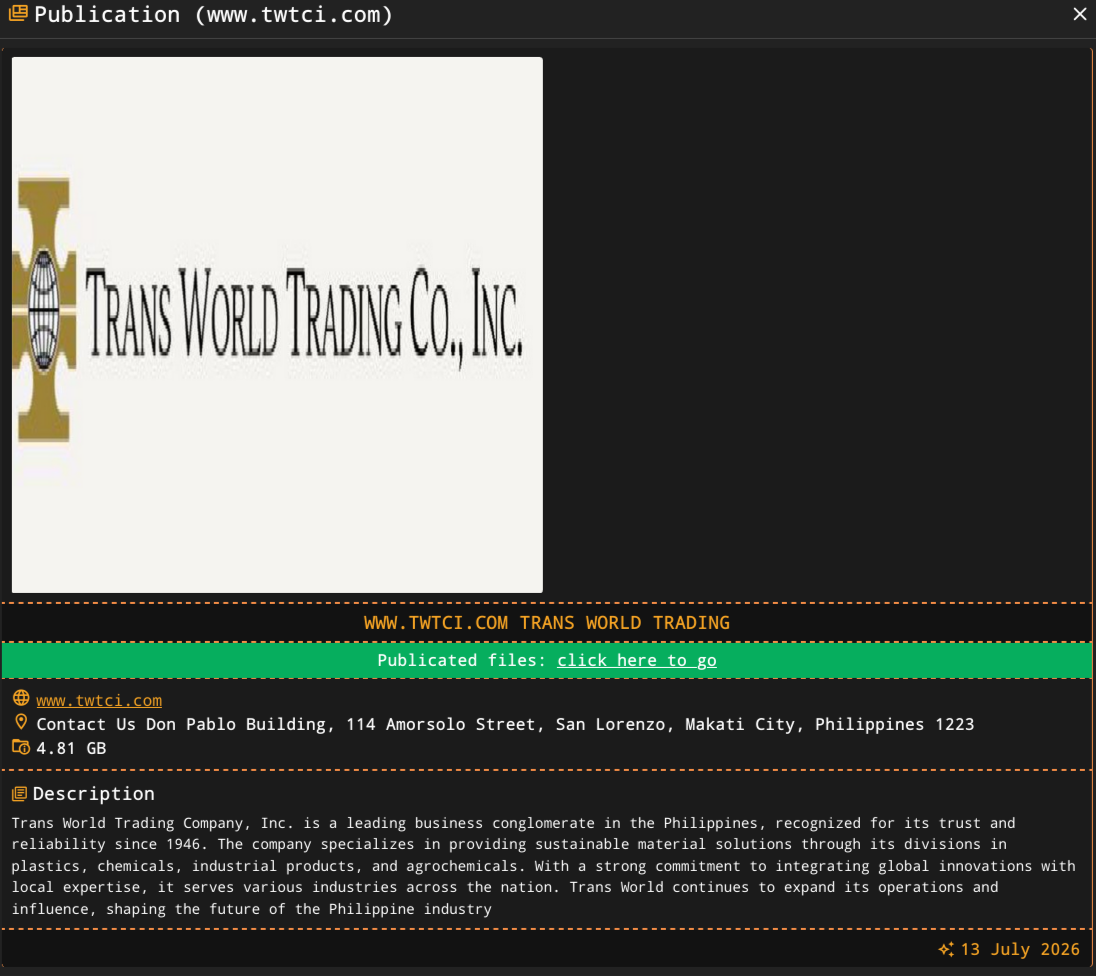Open the Trans World Trading logo image
Image resolution: width=1096 pixels, height=976 pixels.
[277, 324]
